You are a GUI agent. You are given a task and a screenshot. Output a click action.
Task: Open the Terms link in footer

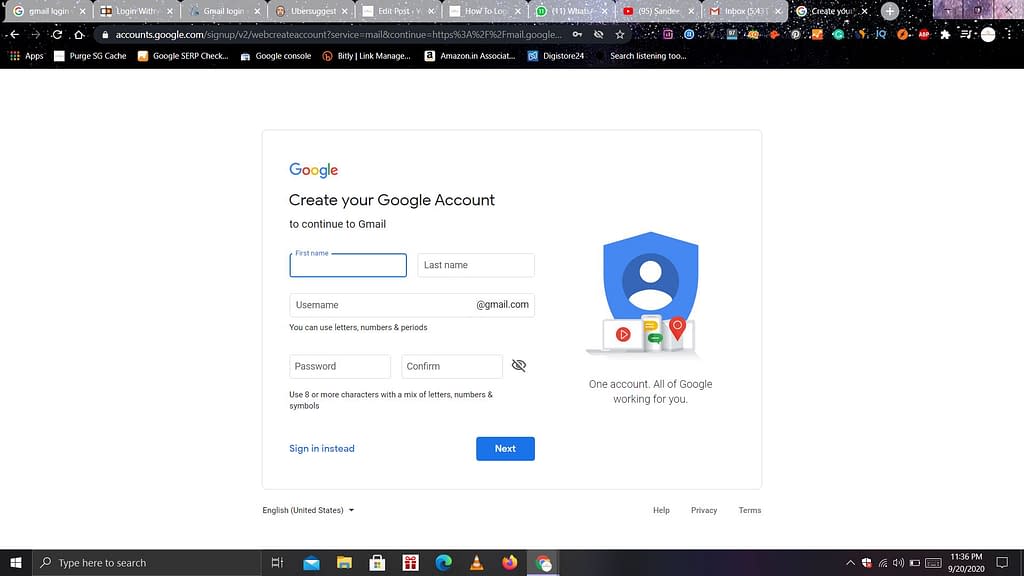point(750,510)
